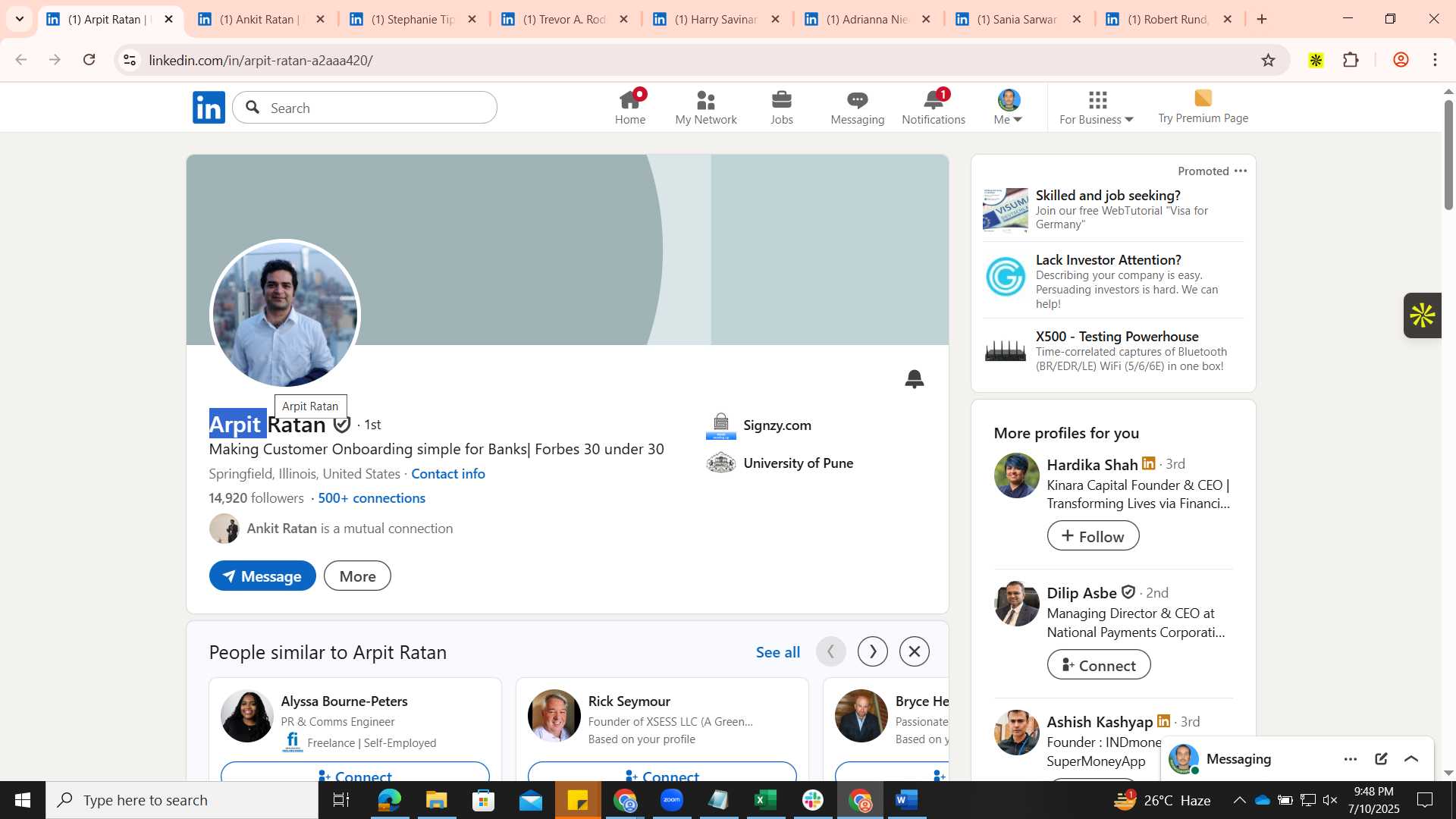Open the browser Extensions puzzle icon

[1351, 60]
